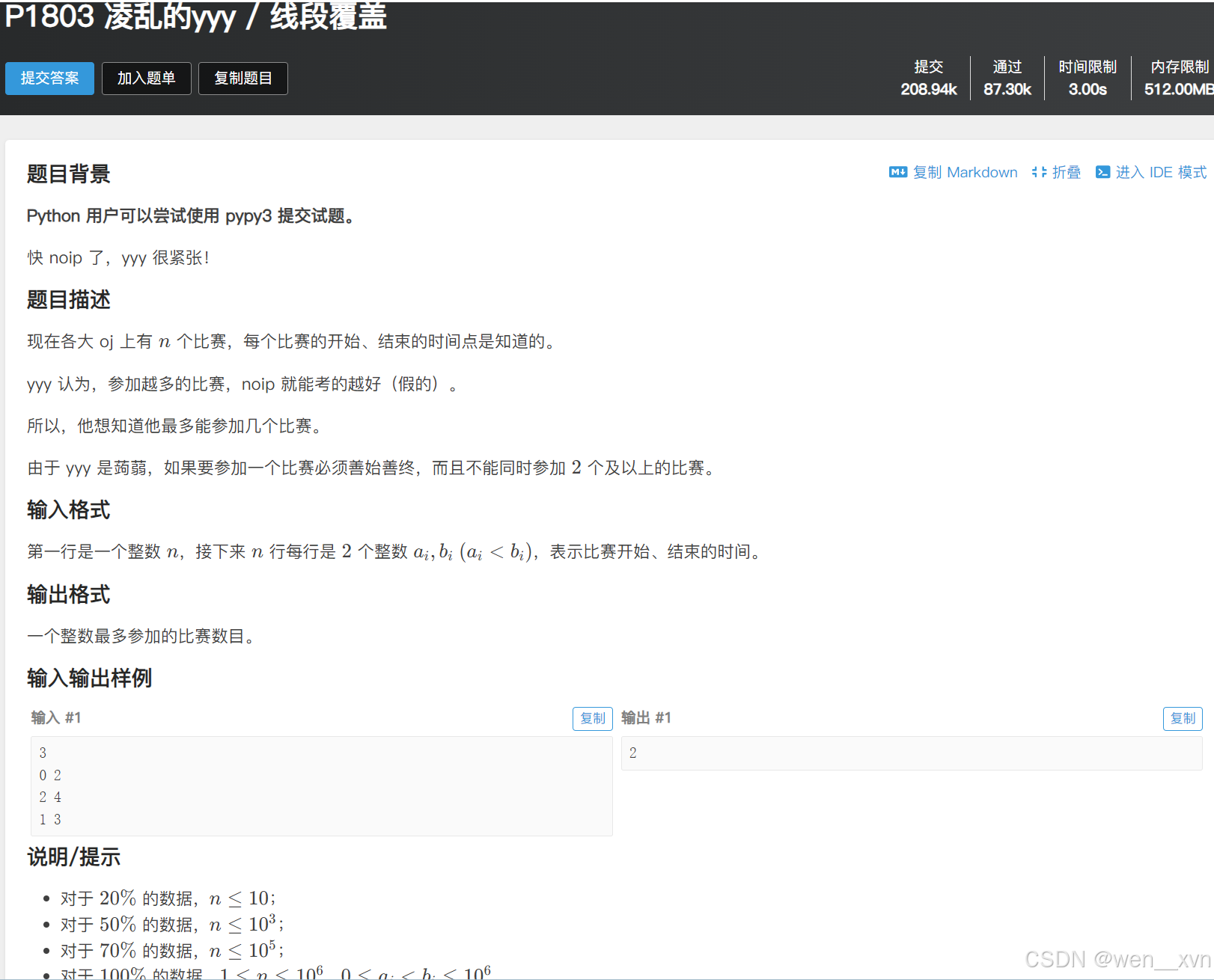Image resolution: width=1214 pixels, height=980 pixels.
Task: Click the 复制题目 button
Action: tap(243, 78)
